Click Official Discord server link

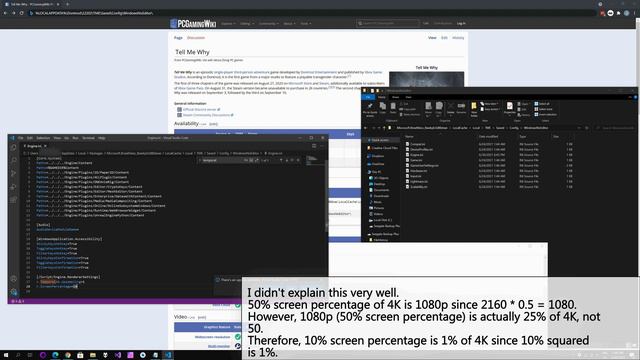coord(199,109)
